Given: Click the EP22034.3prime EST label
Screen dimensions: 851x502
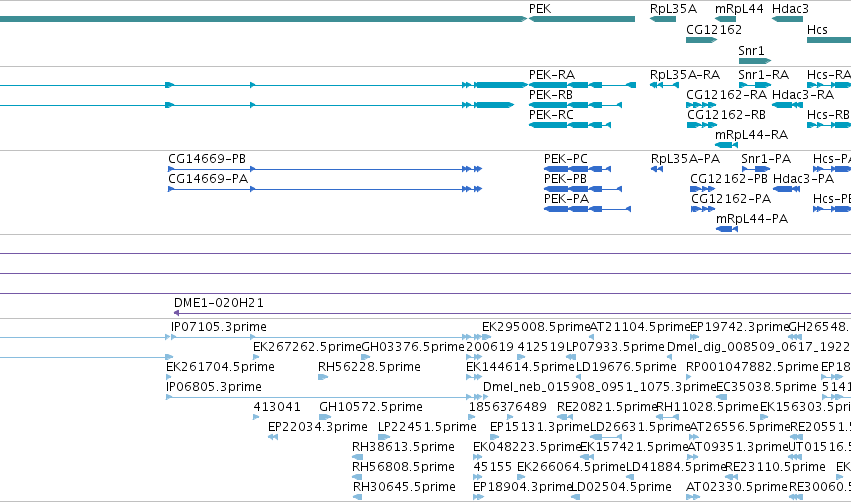Looking at the screenshot, I should click(317, 427).
